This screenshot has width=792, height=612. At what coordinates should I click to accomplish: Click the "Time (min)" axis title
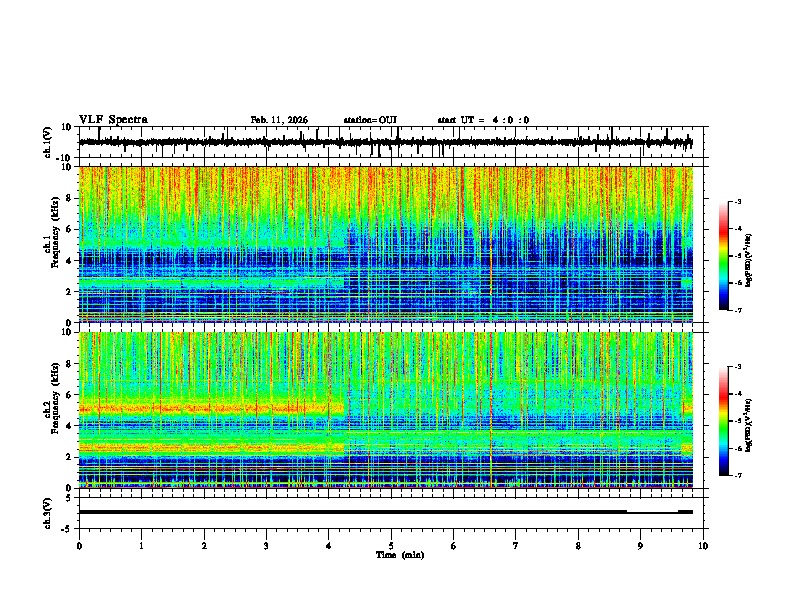coord(400,555)
